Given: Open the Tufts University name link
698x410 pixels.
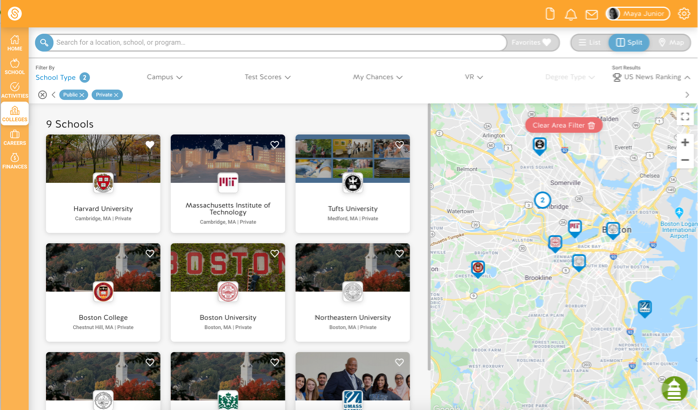Looking at the screenshot, I should [353, 209].
